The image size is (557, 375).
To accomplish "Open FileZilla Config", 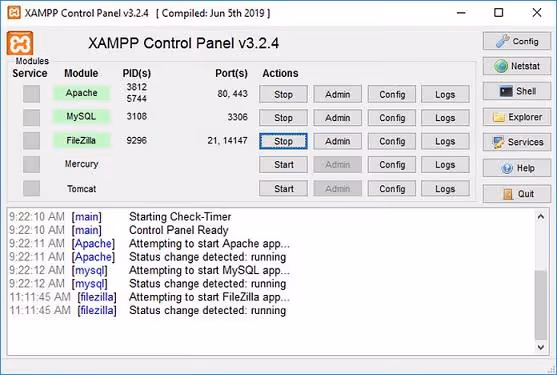I will (392, 141).
